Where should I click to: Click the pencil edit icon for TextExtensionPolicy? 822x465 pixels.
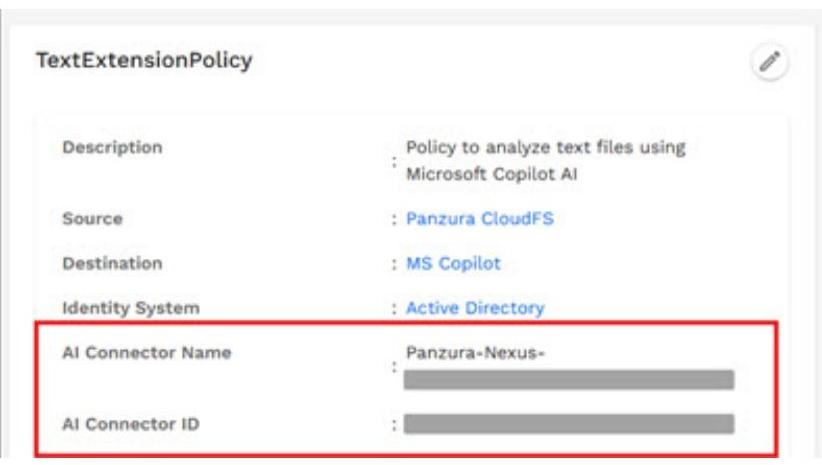pyautogui.click(x=769, y=62)
